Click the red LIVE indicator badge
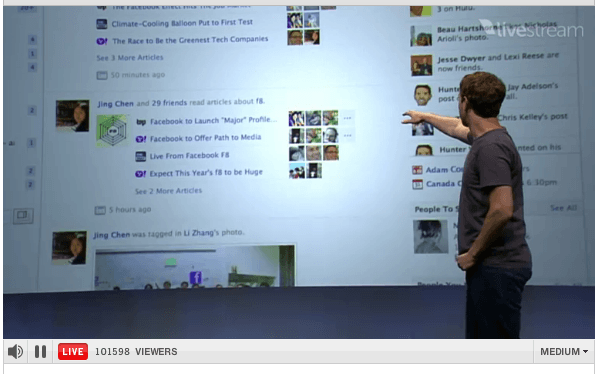The width and height of the screenshot is (603, 374). (x=73, y=351)
